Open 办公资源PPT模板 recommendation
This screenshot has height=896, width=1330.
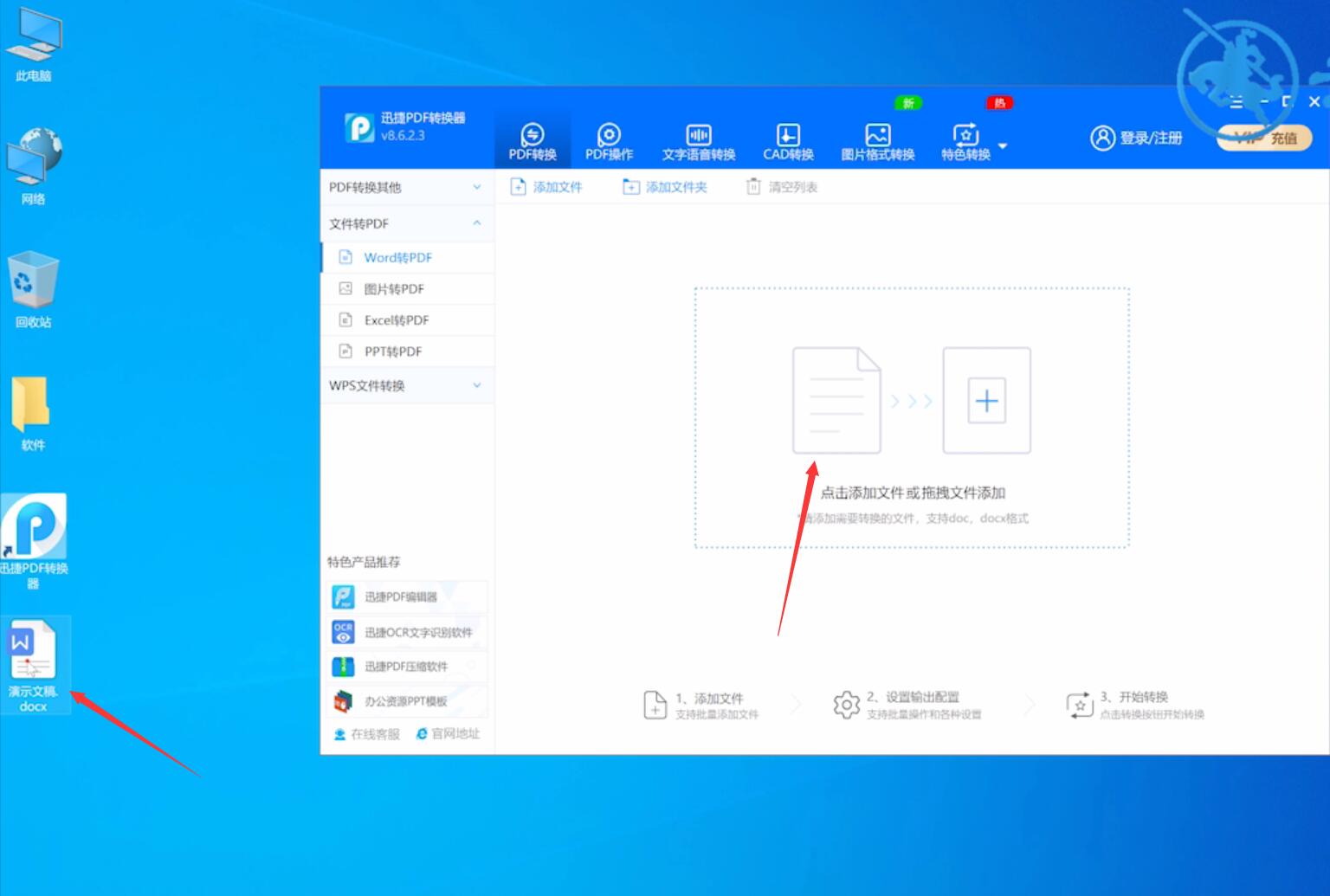408,701
